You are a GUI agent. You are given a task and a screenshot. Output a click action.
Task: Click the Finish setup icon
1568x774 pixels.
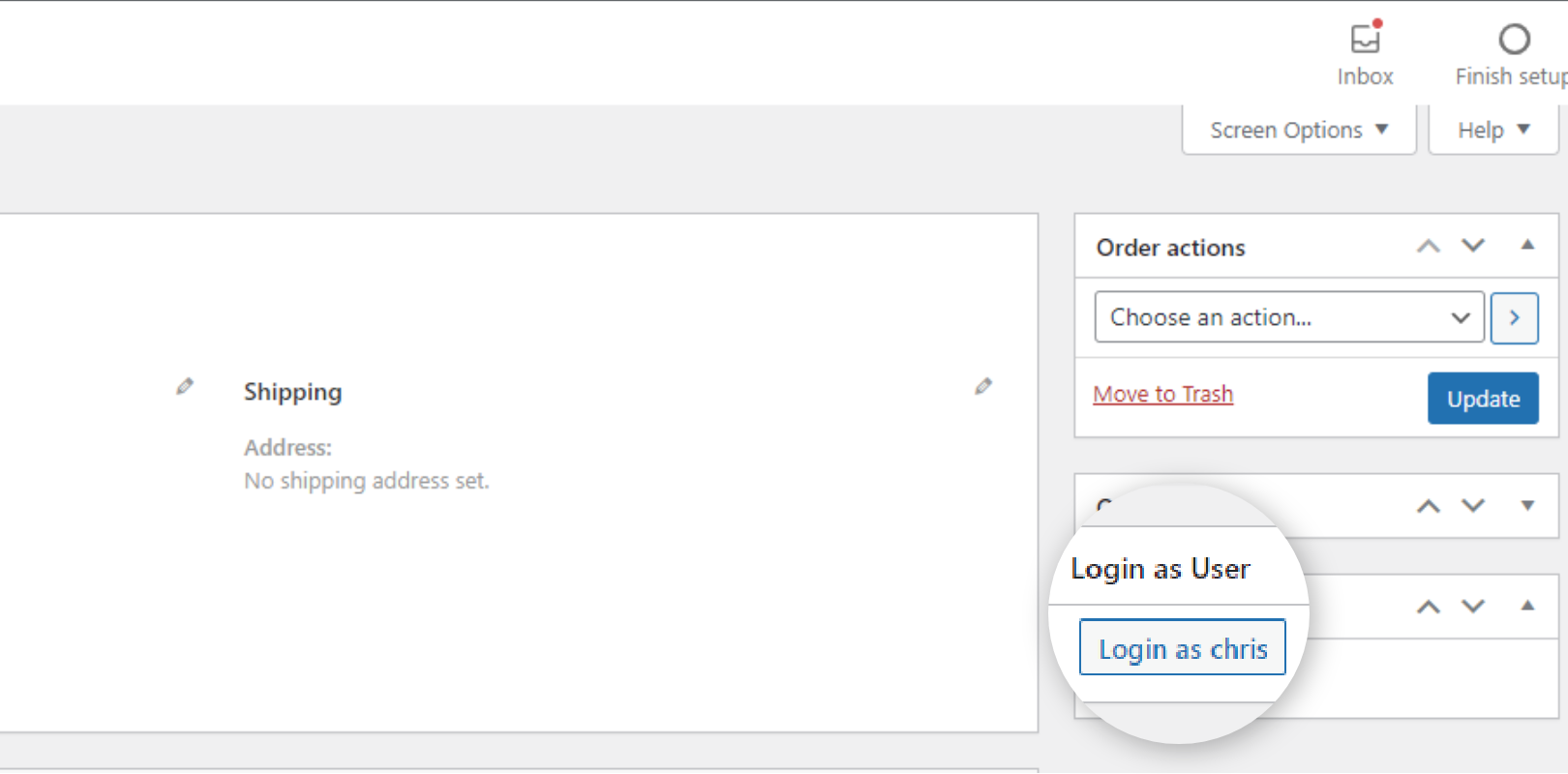point(1513,41)
